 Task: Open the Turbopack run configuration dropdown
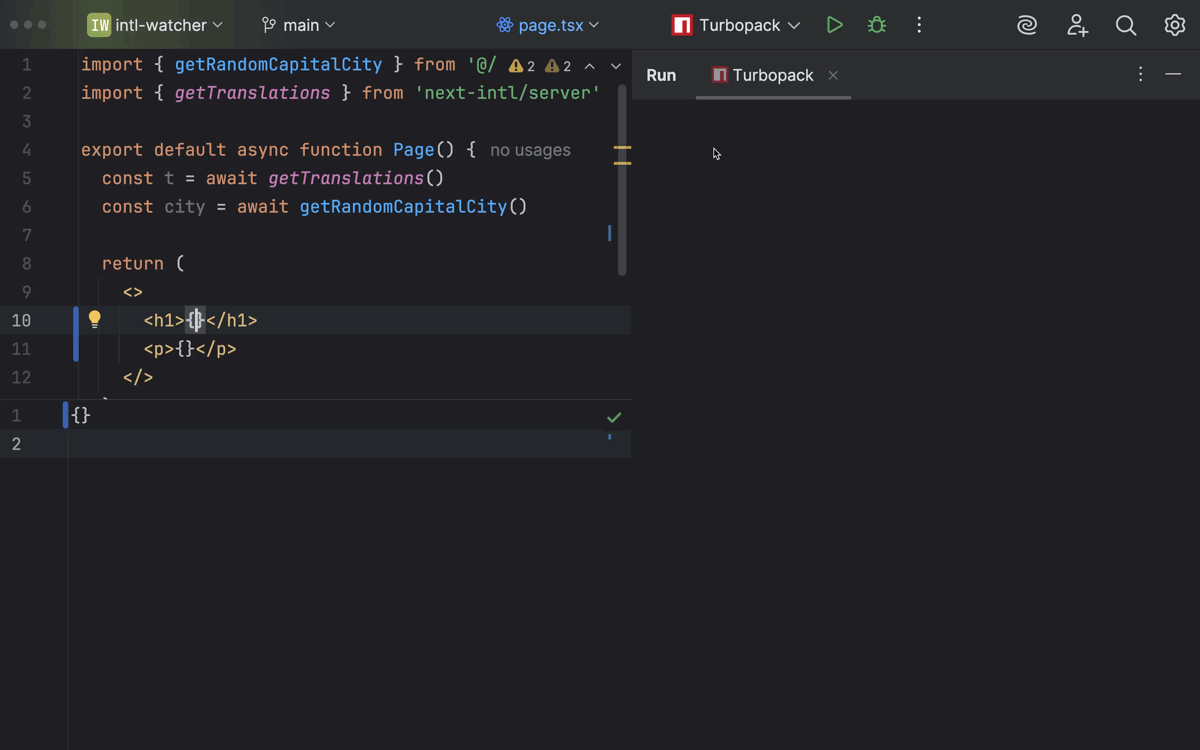point(737,25)
